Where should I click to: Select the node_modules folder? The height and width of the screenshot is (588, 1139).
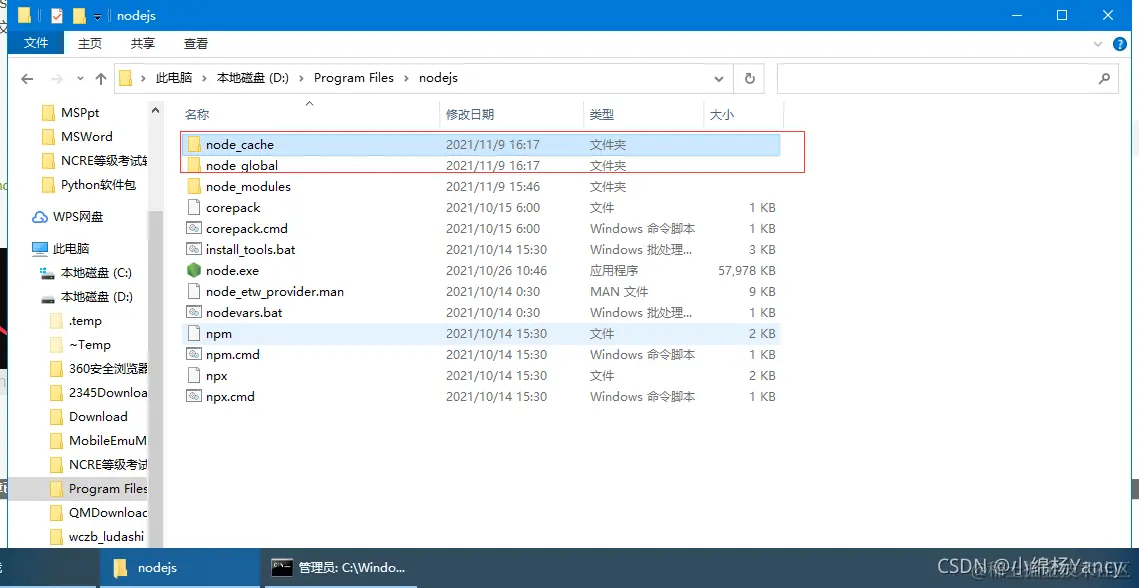(480, 187)
